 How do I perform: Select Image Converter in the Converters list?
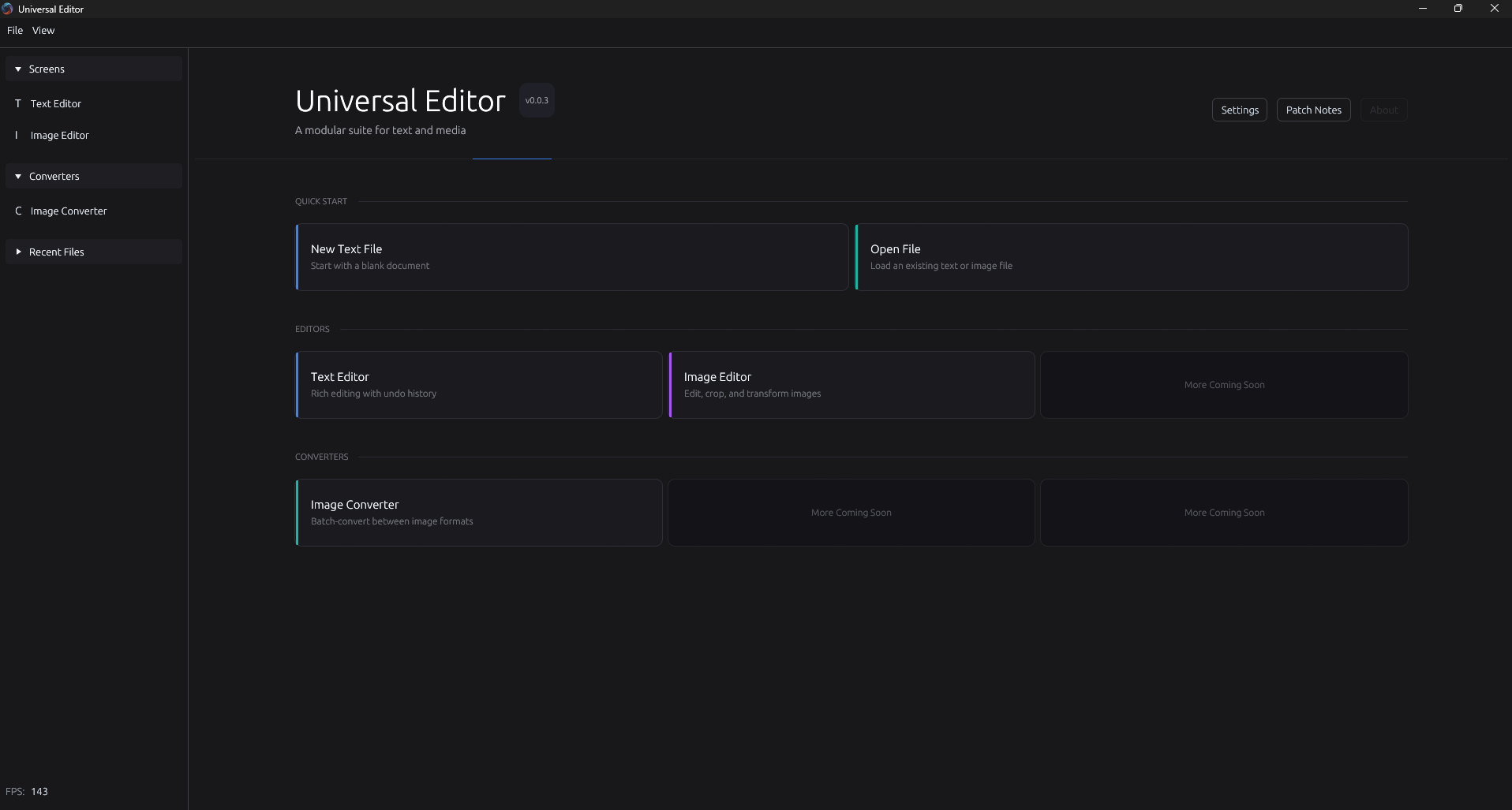pos(69,211)
